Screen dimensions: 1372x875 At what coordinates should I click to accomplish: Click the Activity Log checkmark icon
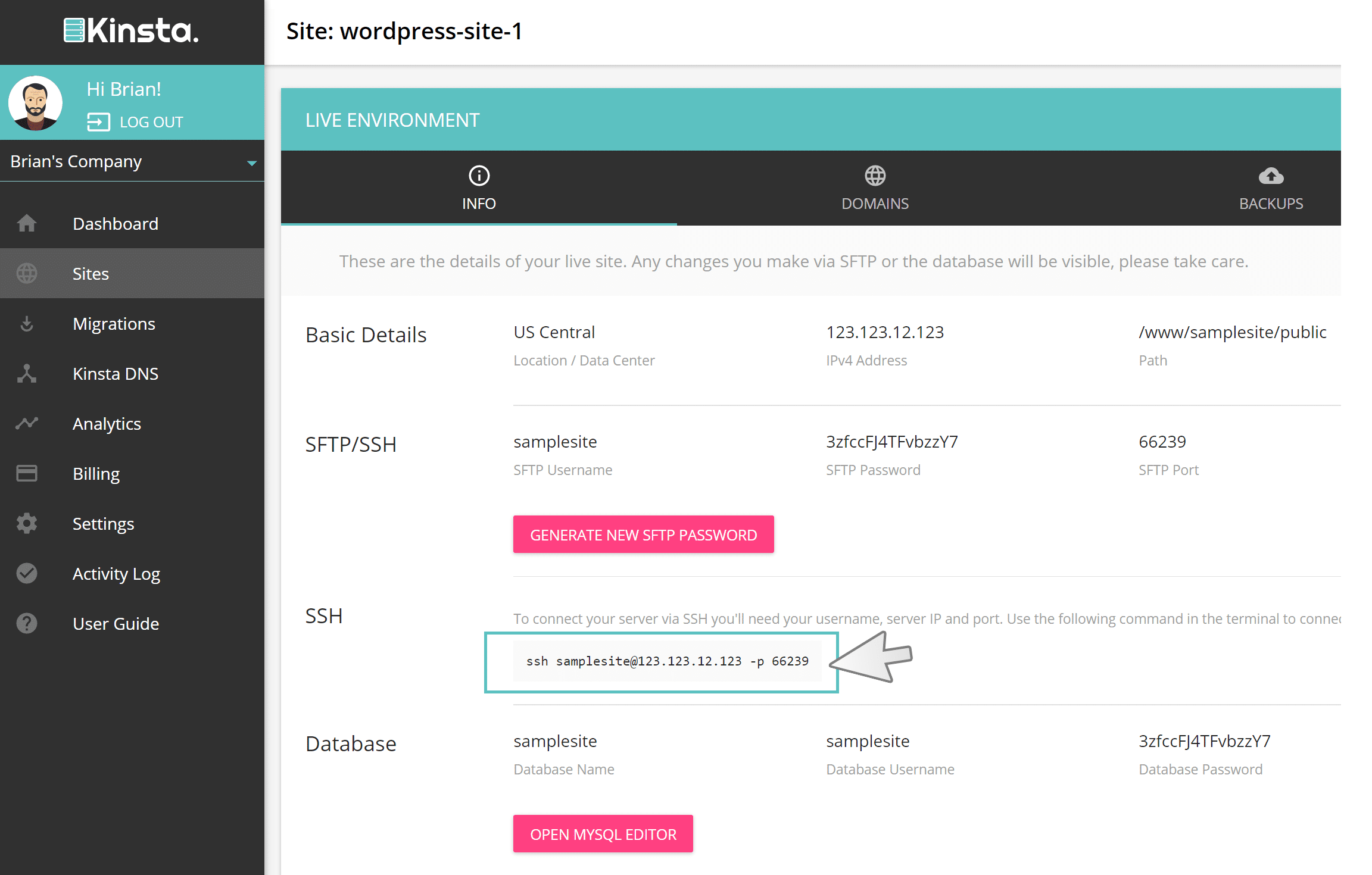coord(27,573)
